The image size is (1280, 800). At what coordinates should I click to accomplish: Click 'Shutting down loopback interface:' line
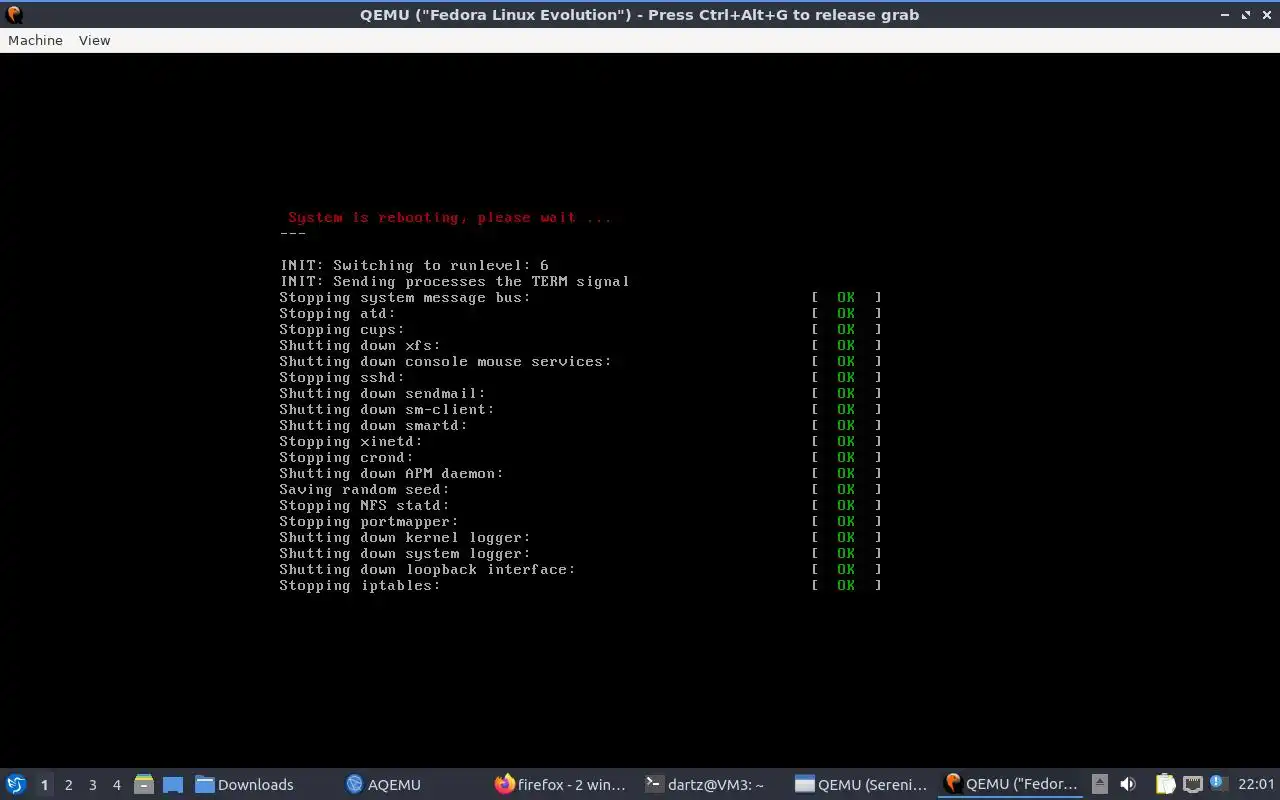tap(428, 569)
